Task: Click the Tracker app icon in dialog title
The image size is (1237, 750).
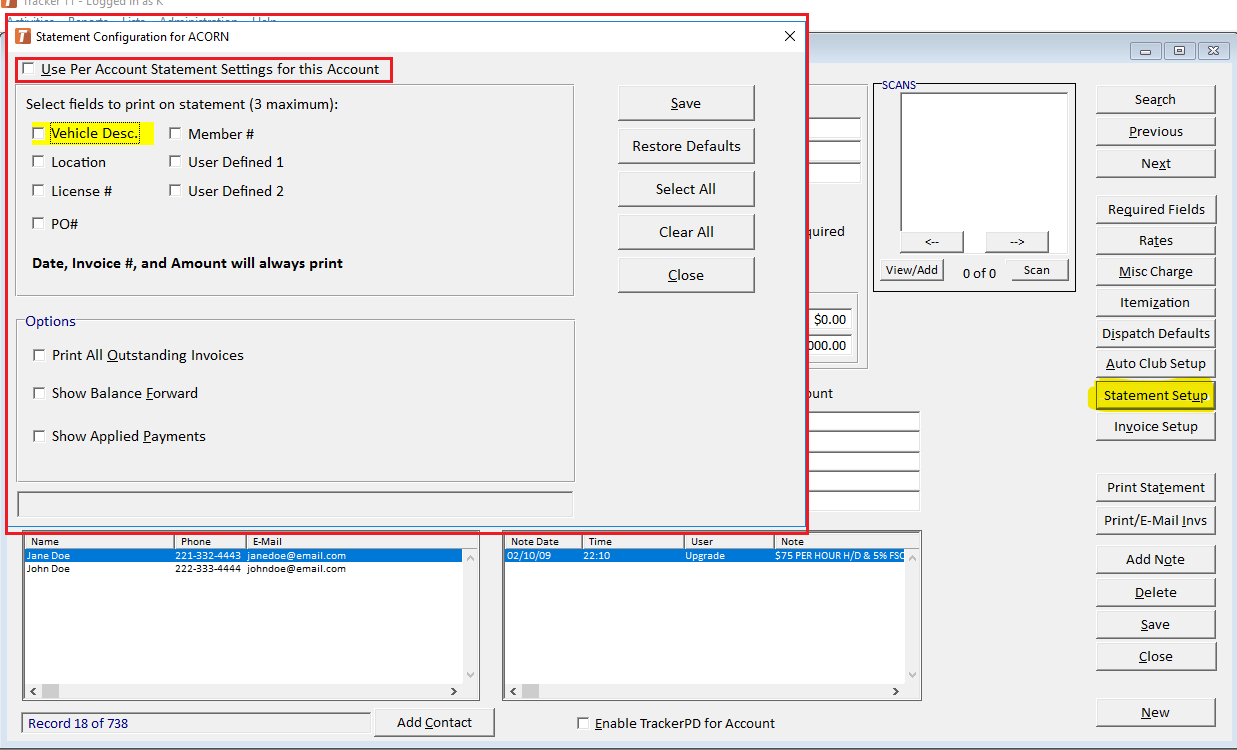Action: [x=23, y=36]
